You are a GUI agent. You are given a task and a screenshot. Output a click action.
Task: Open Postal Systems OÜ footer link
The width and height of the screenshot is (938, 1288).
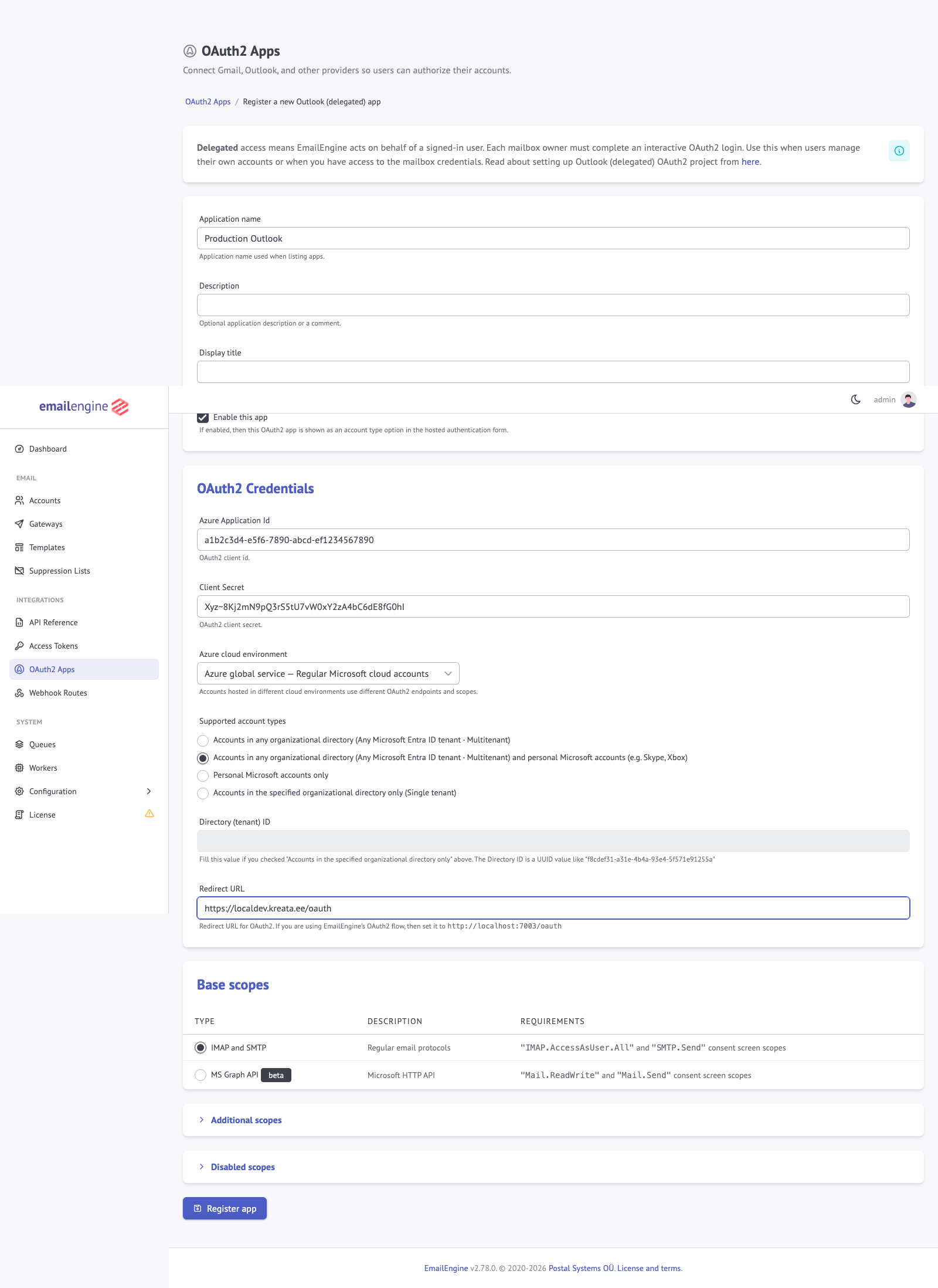click(581, 1268)
